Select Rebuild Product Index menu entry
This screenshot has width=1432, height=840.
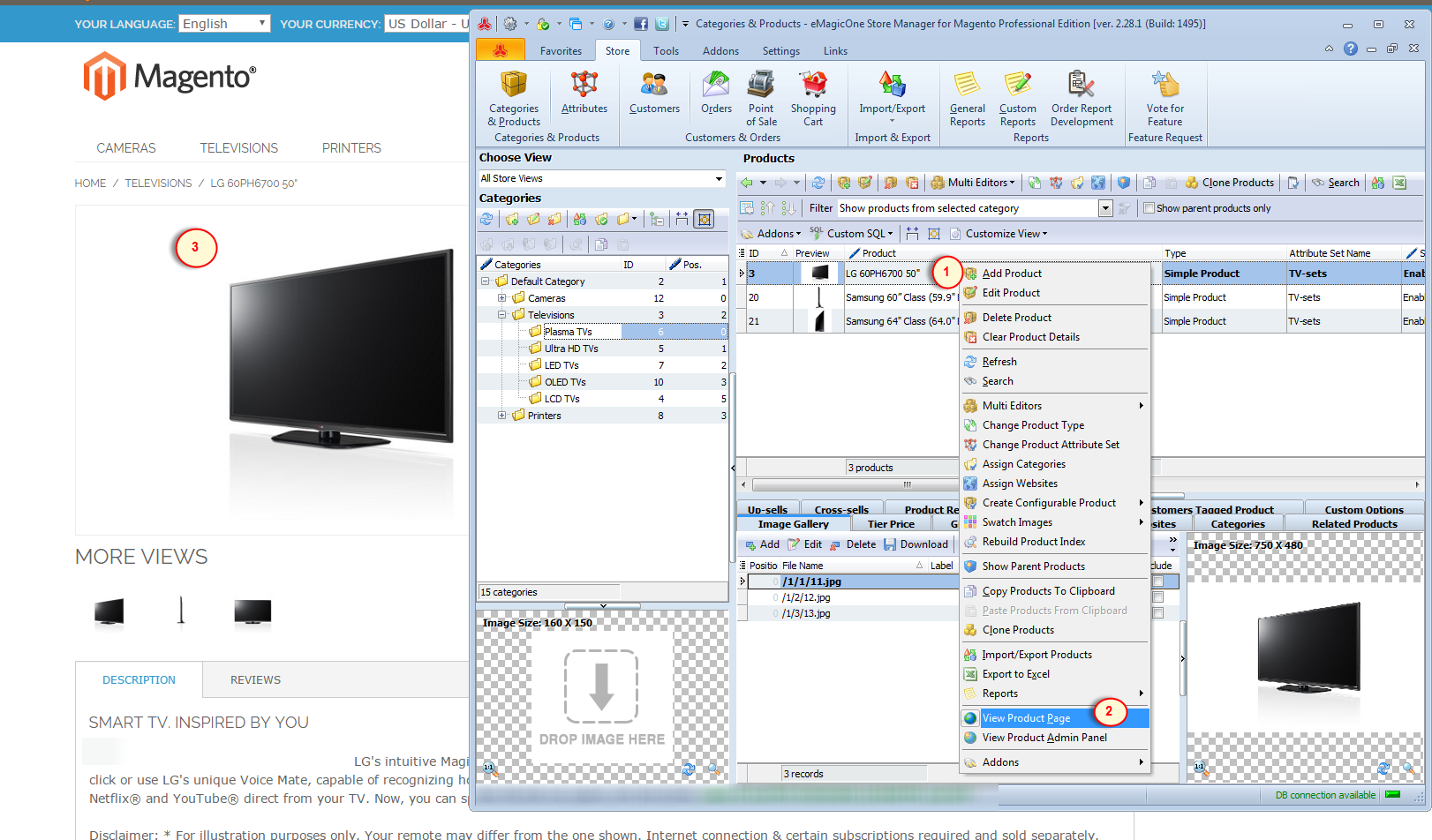tap(1054, 542)
